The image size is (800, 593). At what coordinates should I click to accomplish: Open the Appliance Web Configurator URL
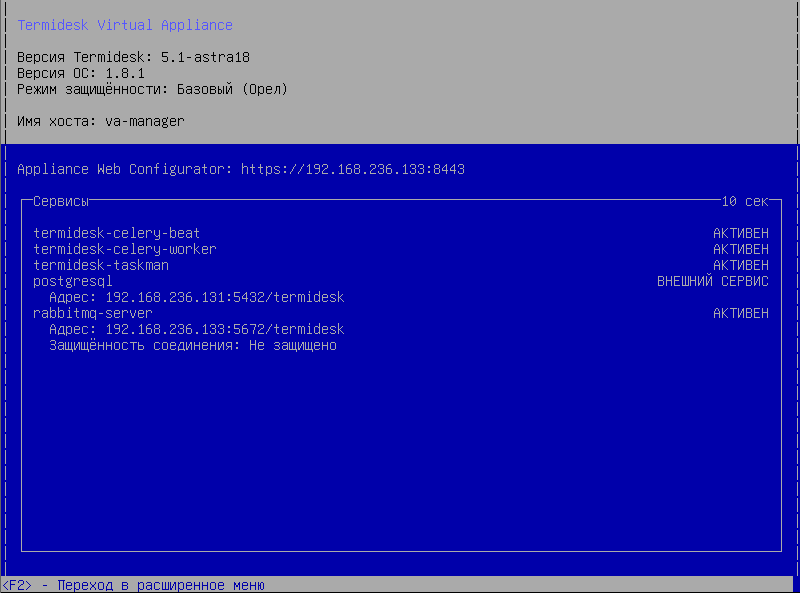[x=352, y=169]
